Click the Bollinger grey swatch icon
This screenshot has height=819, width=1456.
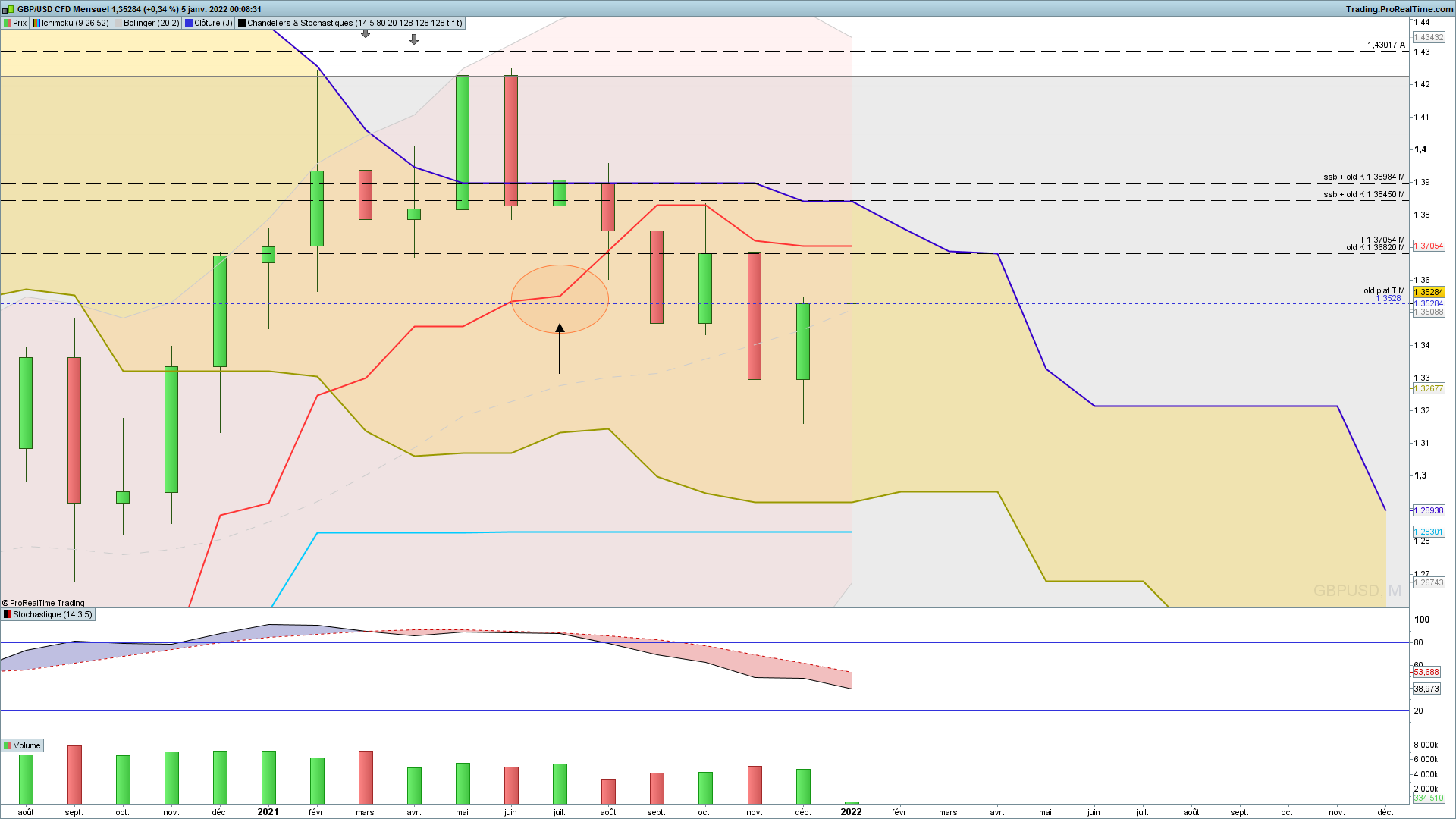118,23
